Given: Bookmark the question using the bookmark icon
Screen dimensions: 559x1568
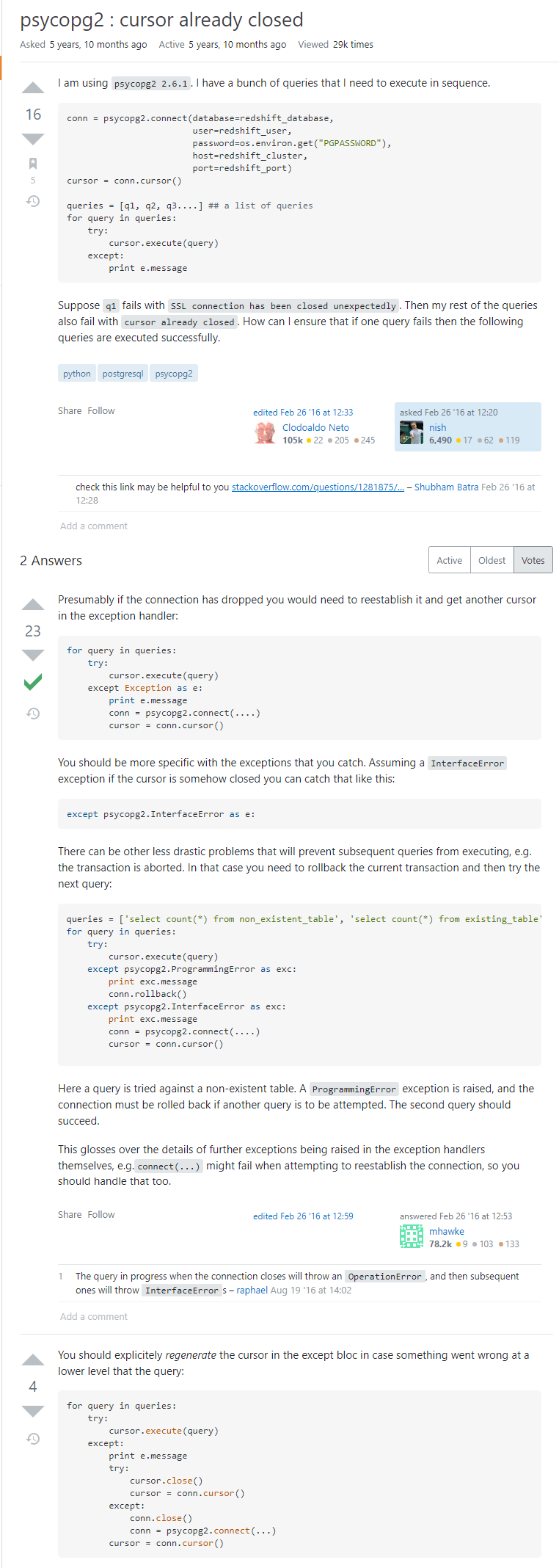Looking at the screenshot, I should (33, 163).
